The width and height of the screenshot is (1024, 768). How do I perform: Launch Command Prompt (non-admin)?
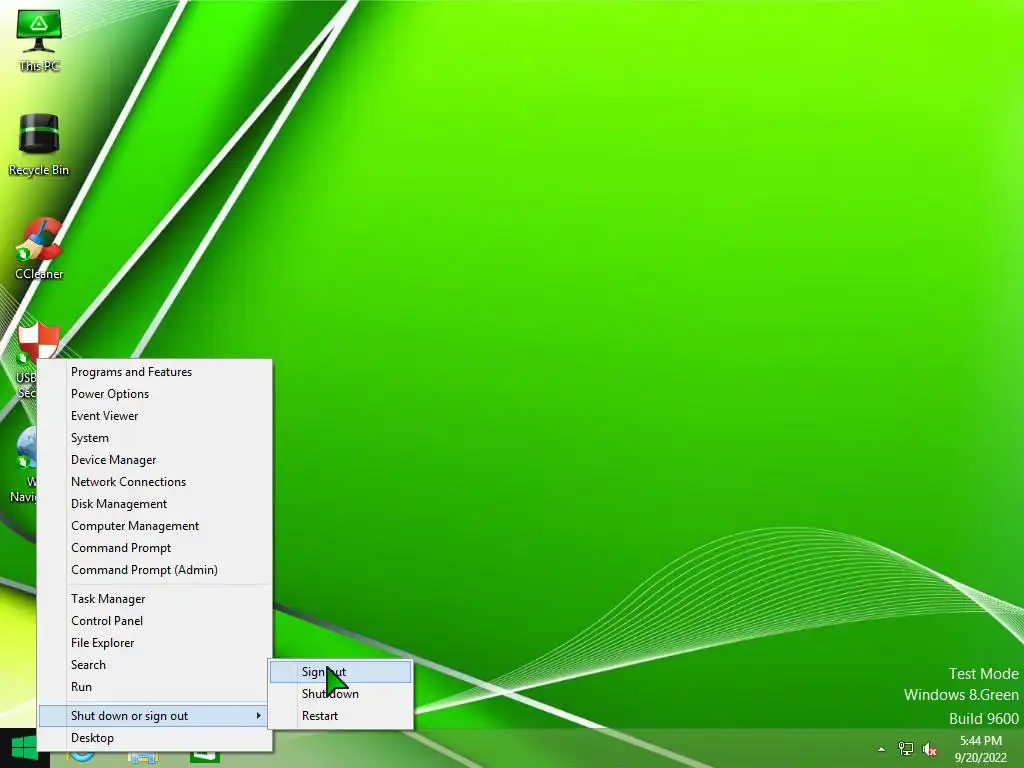pos(155,548)
